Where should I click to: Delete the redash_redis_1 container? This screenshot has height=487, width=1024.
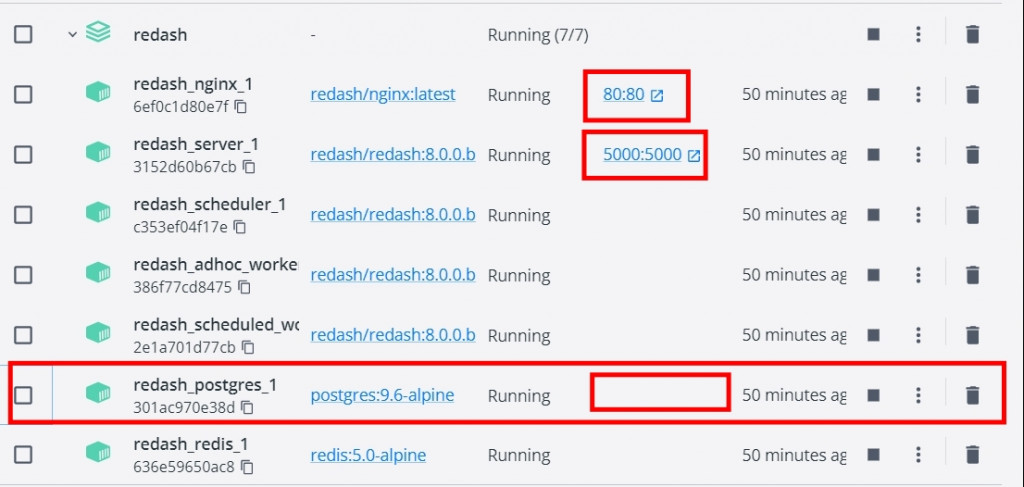point(973,455)
